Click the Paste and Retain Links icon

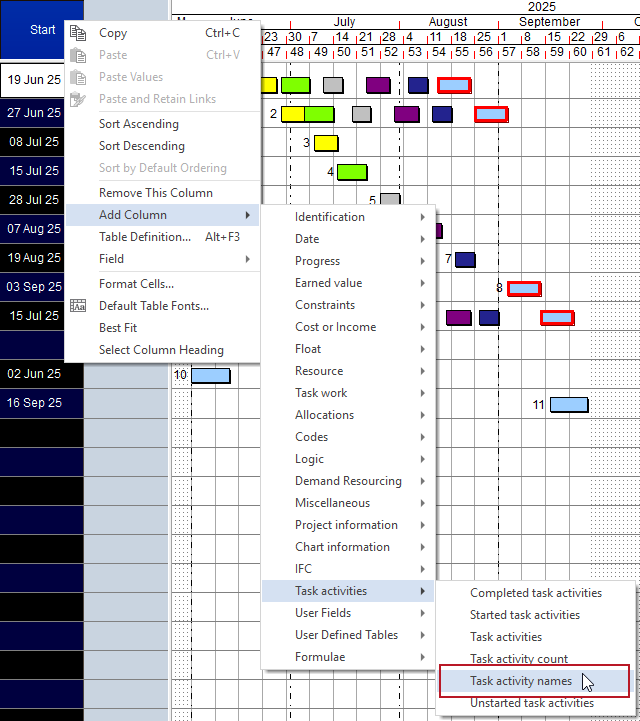click(x=78, y=99)
